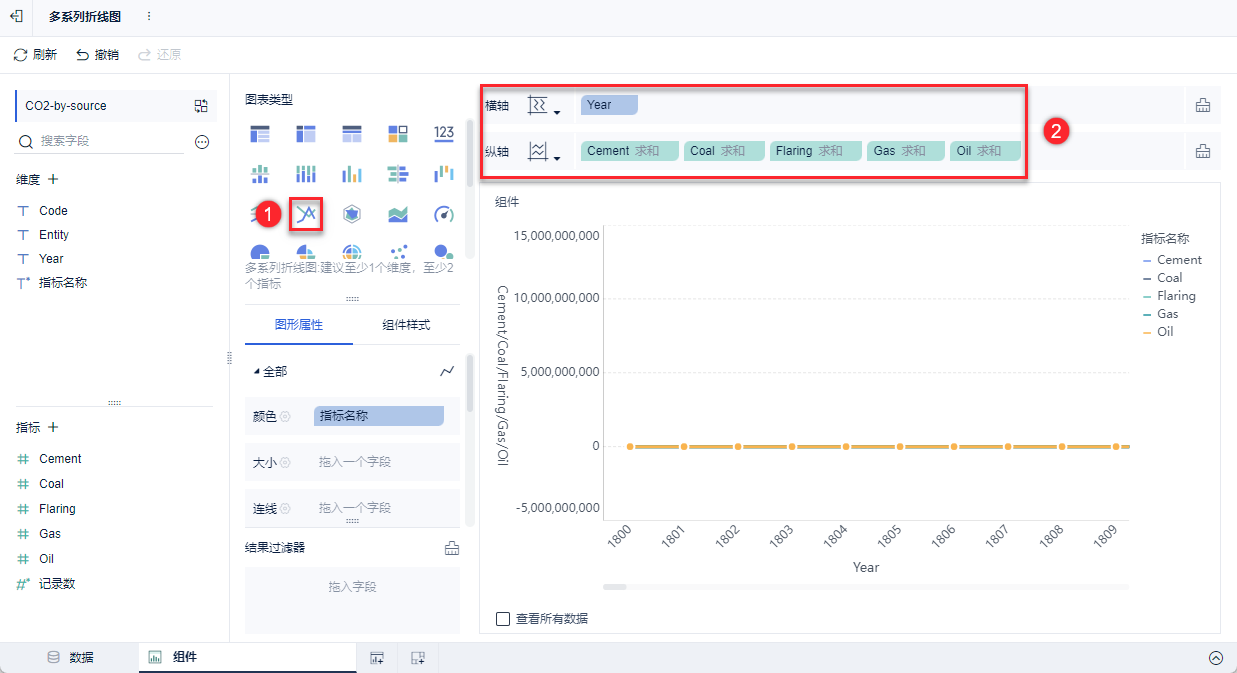Click the 搜索字段 search field
Image resolution: width=1237 pixels, height=673 pixels.
(x=100, y=142)
